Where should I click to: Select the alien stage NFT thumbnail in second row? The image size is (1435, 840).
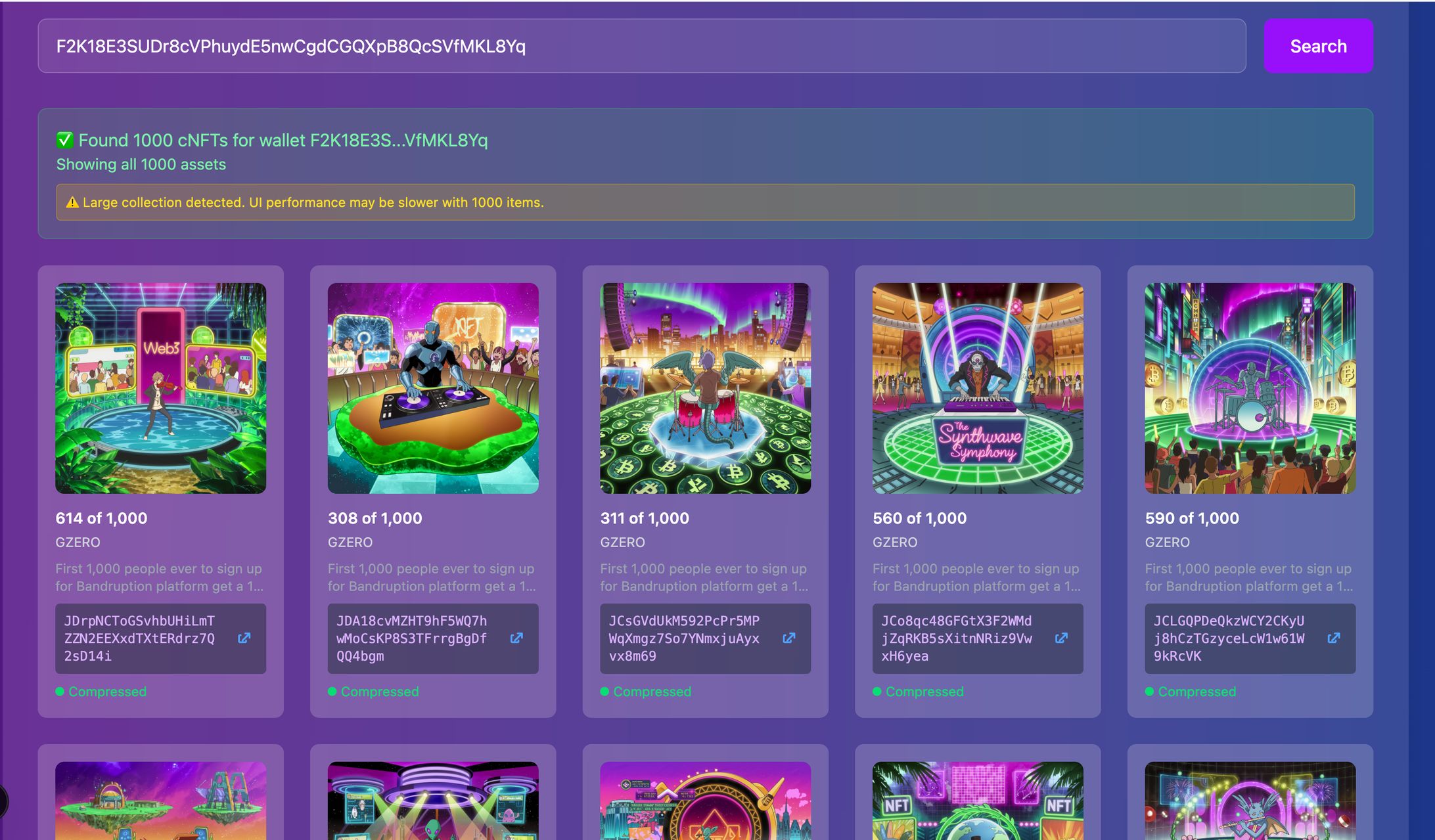(x=433, y=801)
